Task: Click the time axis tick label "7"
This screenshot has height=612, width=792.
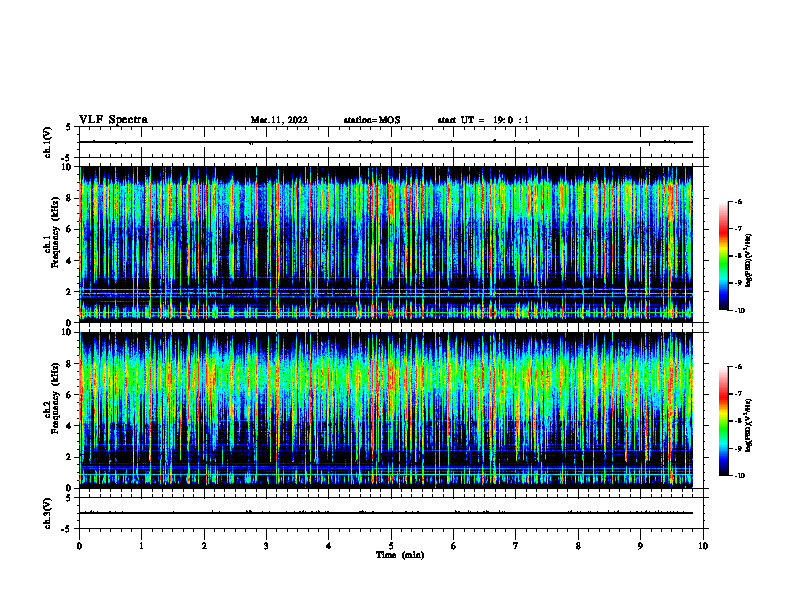Action: [x=516, y=546]
